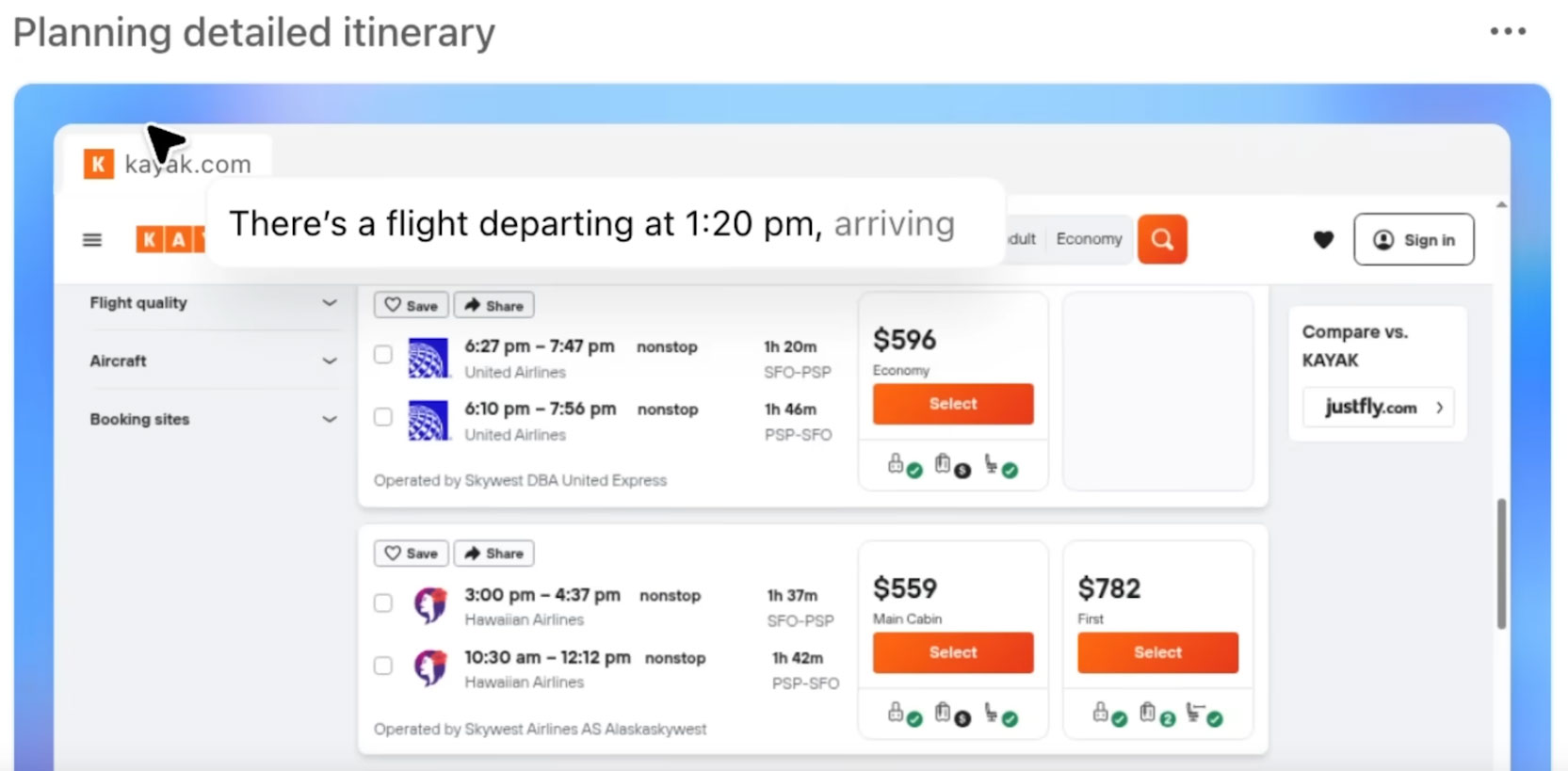Click the seat selection icon under $782

1204,715
